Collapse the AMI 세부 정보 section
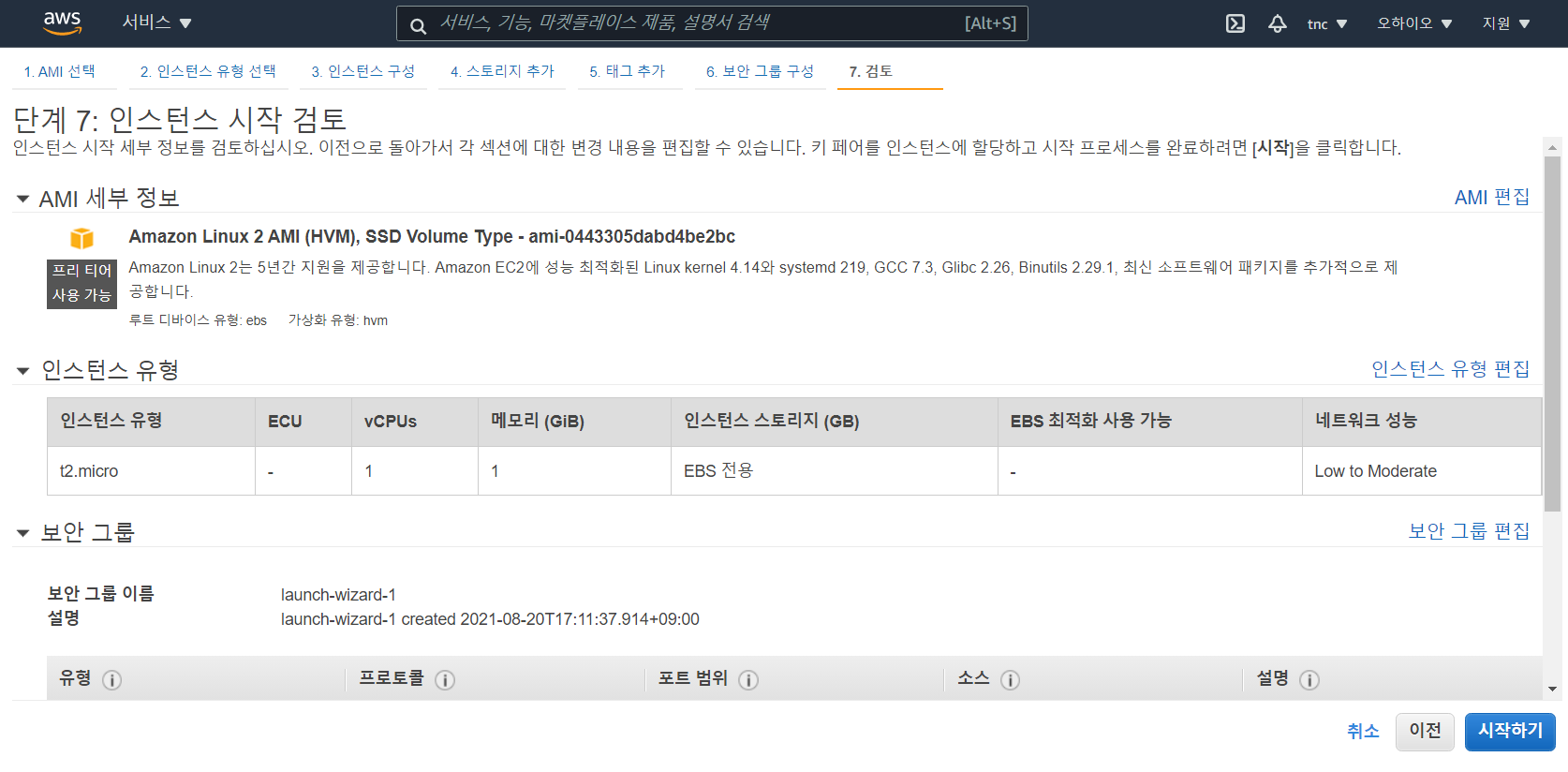The width and height of the screenshot is (1568, 772). coord(22,199)
